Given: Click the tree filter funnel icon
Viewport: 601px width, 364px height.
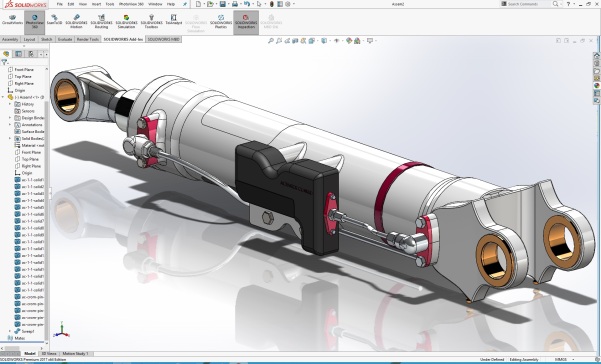Looking at the screenshot, I should [x=4, y=62].
